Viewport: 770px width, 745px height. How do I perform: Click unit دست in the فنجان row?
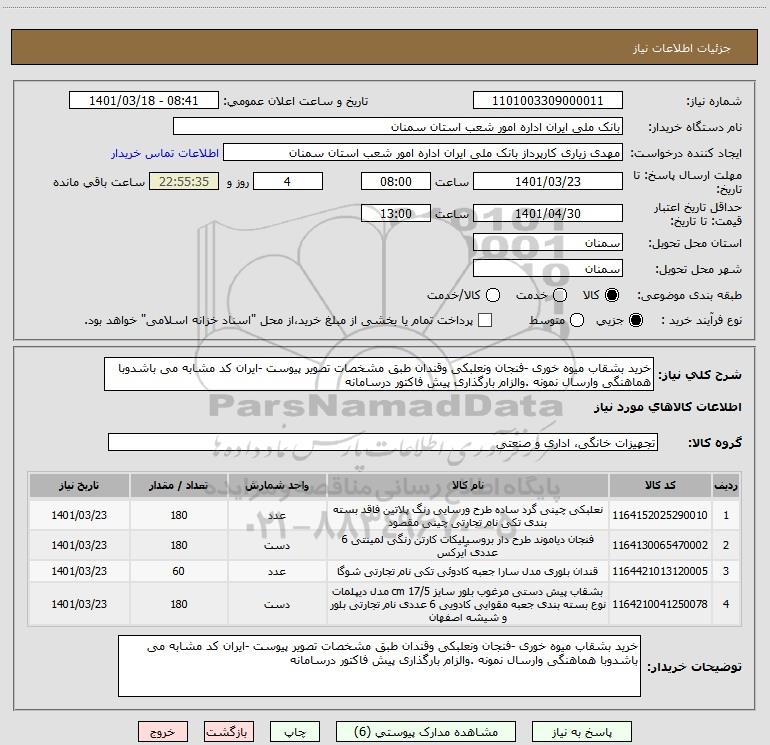tap(277, 545)
